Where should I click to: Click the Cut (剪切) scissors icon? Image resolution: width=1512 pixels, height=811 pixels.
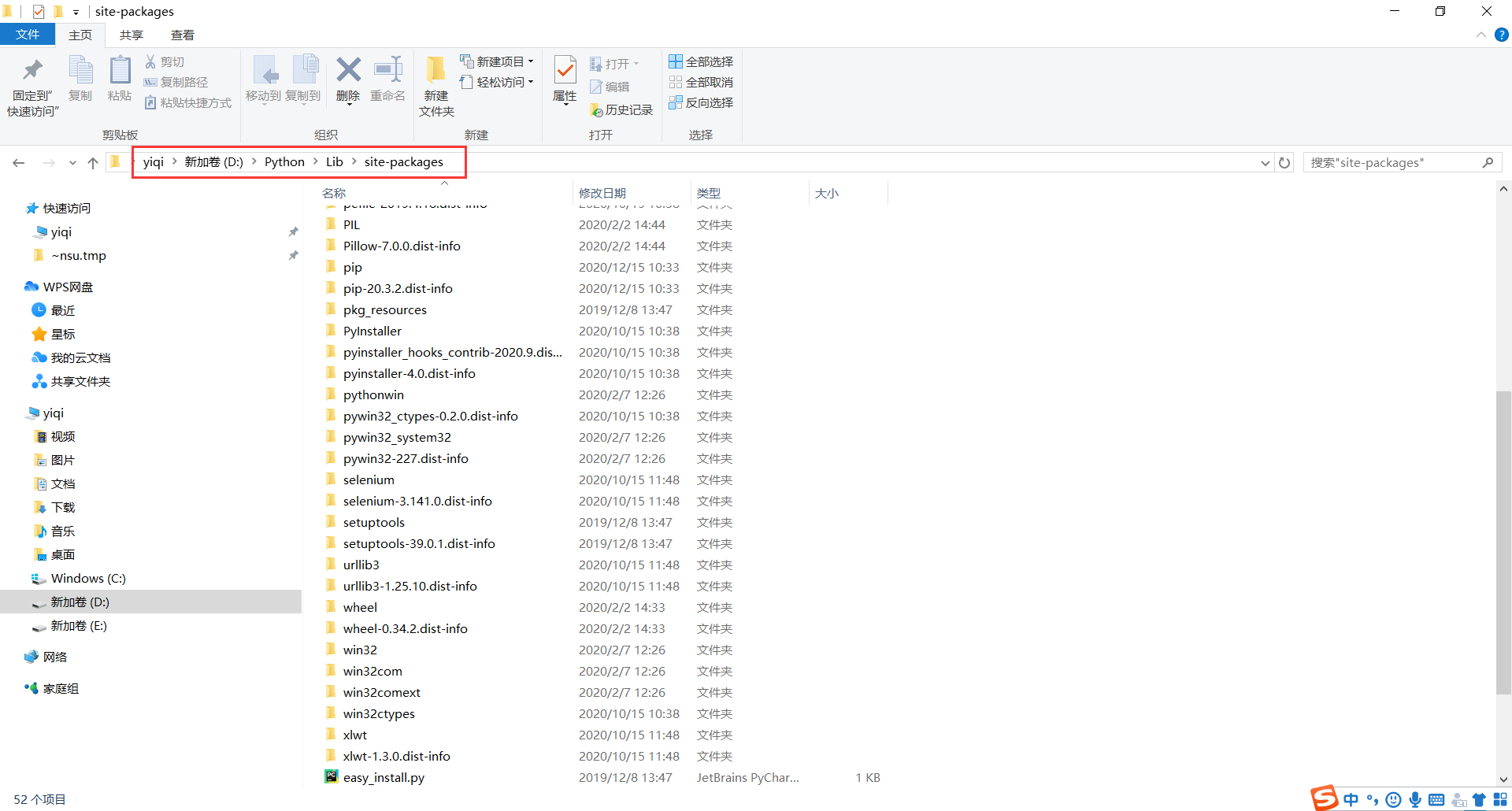[150, 61]
